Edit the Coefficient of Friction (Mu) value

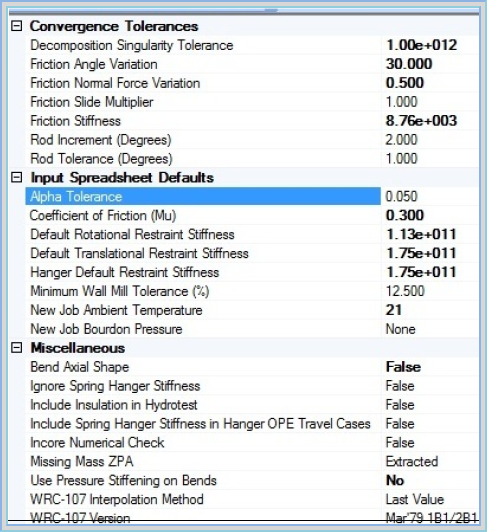coord(430,215)
